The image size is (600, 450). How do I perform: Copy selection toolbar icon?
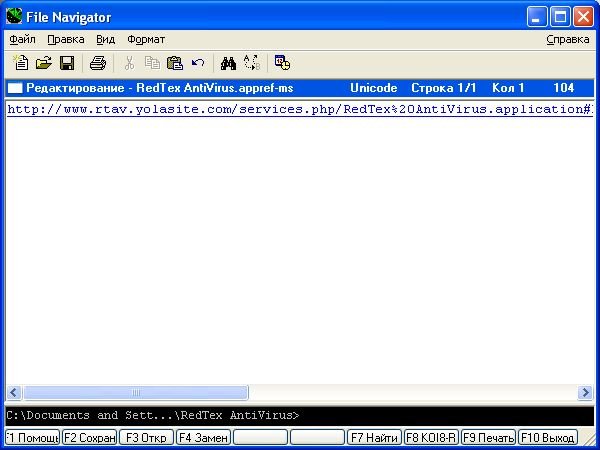click(152, 63)
